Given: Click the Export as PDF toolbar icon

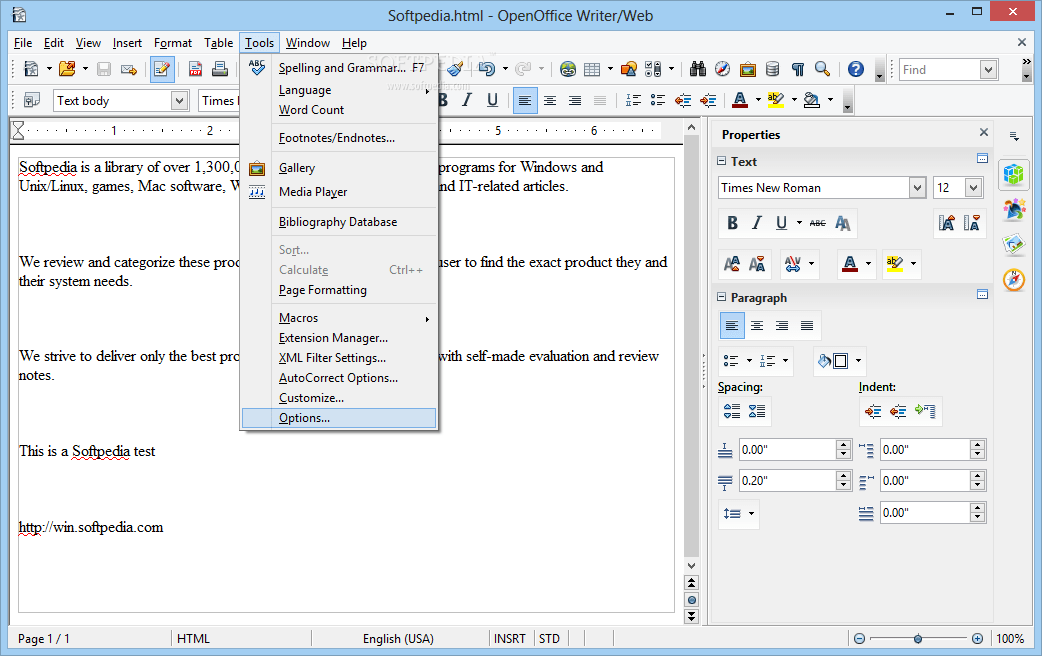Looking at the screenshot, I should 195,69.
